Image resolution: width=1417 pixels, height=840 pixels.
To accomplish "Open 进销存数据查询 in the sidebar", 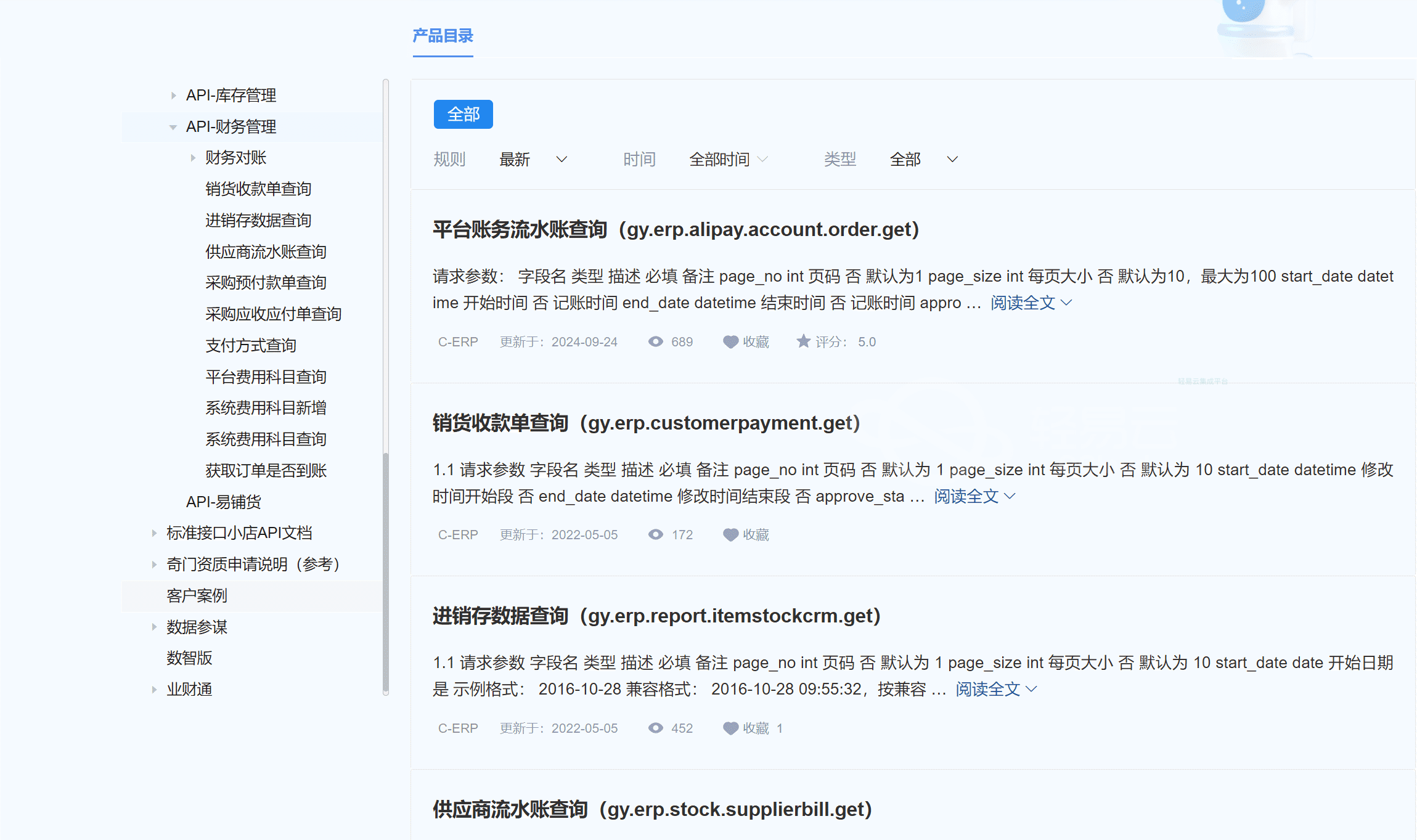I will pyautogui.click(x=258, y=221).
